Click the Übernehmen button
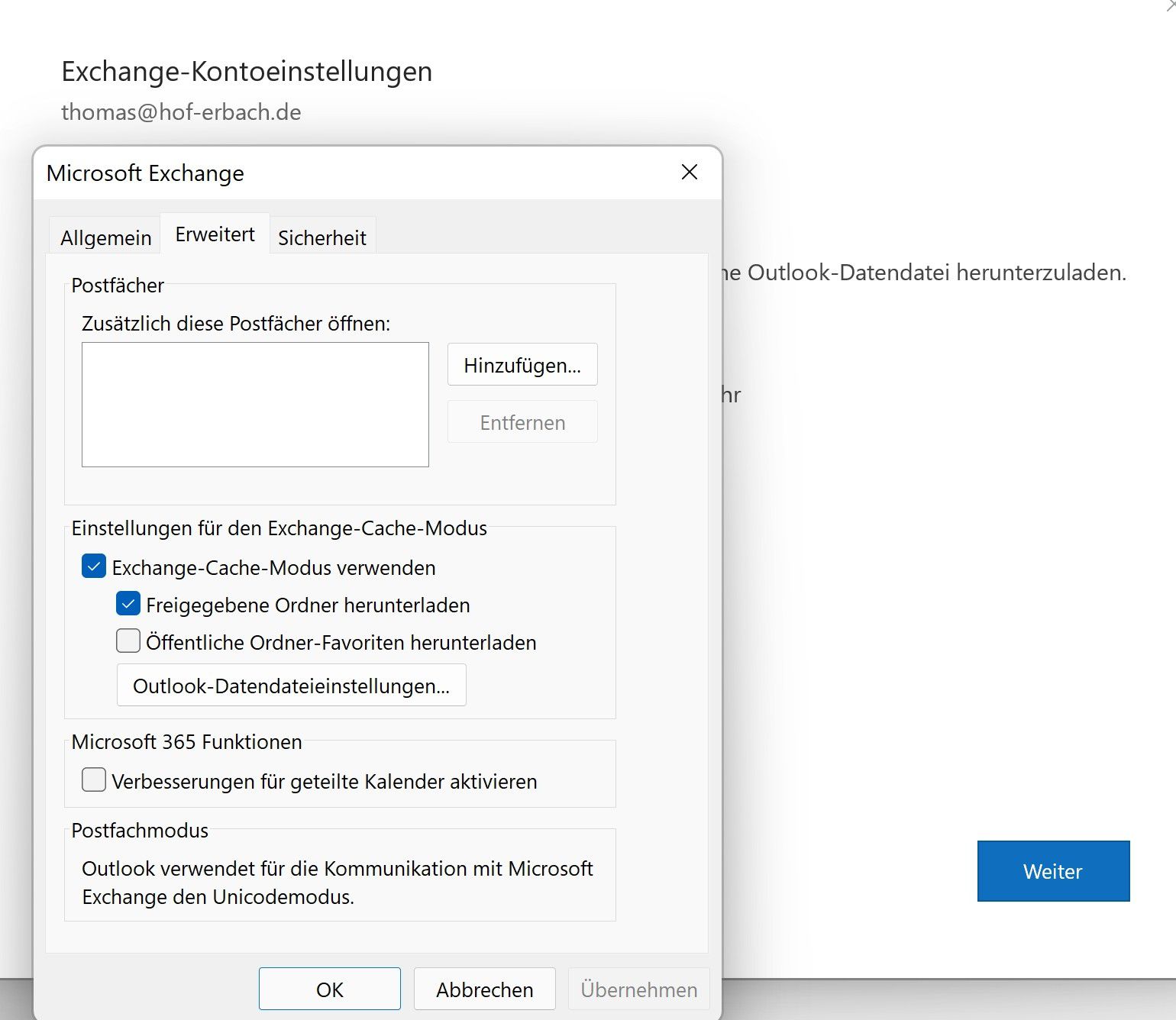Viewport: 1176px width, 1020px height. (638, 989)
